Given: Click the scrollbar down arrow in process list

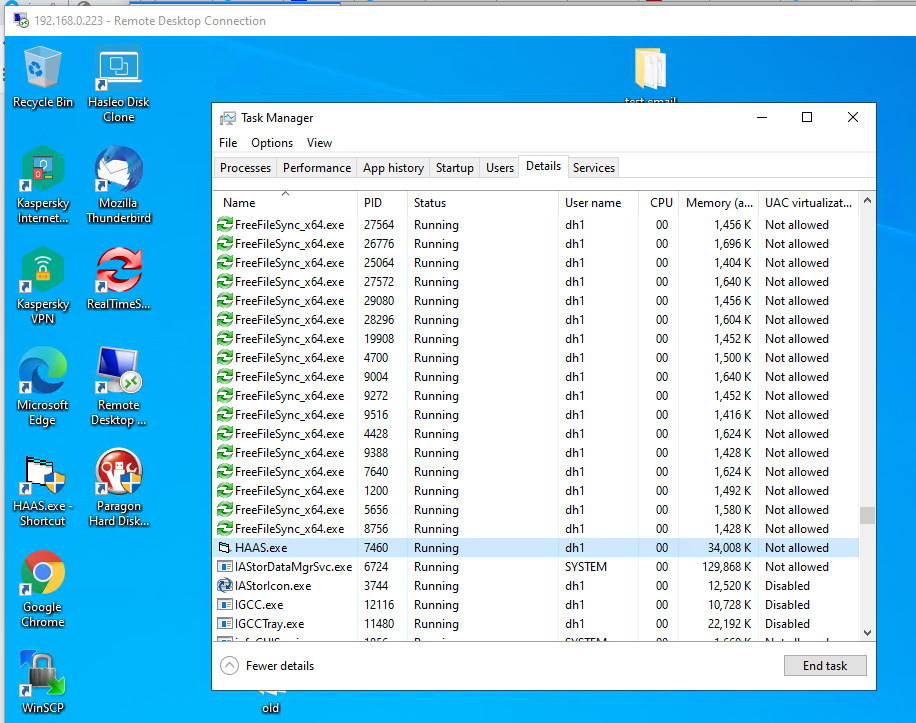Looking at the screenshot, I should 868,632.
